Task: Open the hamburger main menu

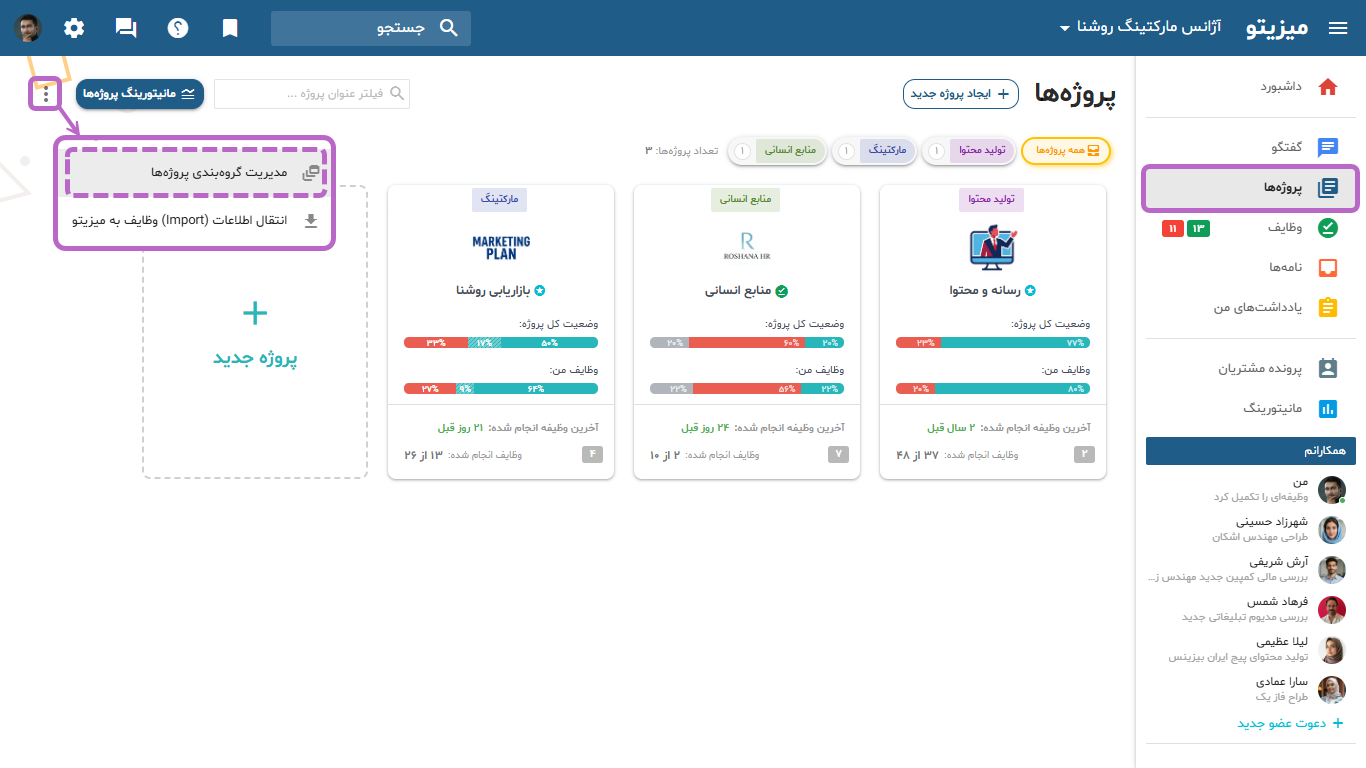Action: (1338, 28)
